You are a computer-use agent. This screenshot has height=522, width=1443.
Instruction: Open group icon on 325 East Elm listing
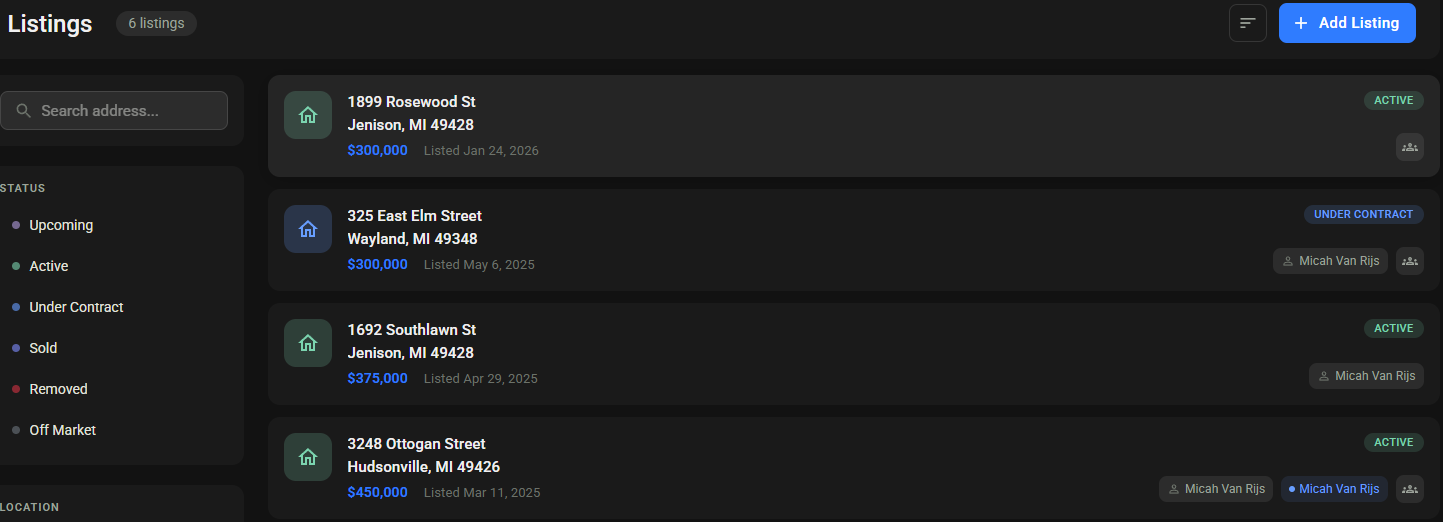(1409, 261)
